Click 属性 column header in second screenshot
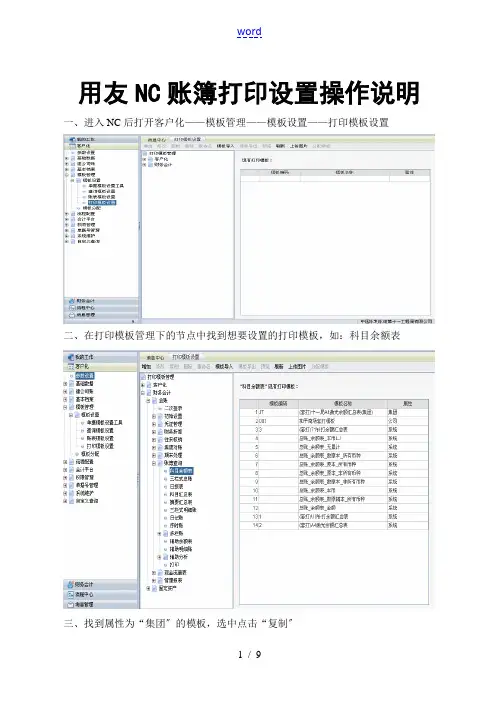 [408, 404]
